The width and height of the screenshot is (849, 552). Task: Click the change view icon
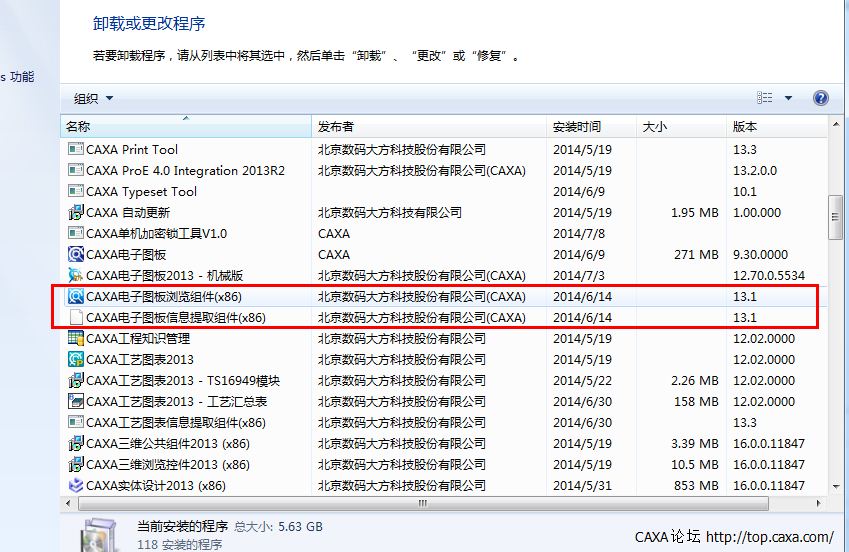click(765, 98)
